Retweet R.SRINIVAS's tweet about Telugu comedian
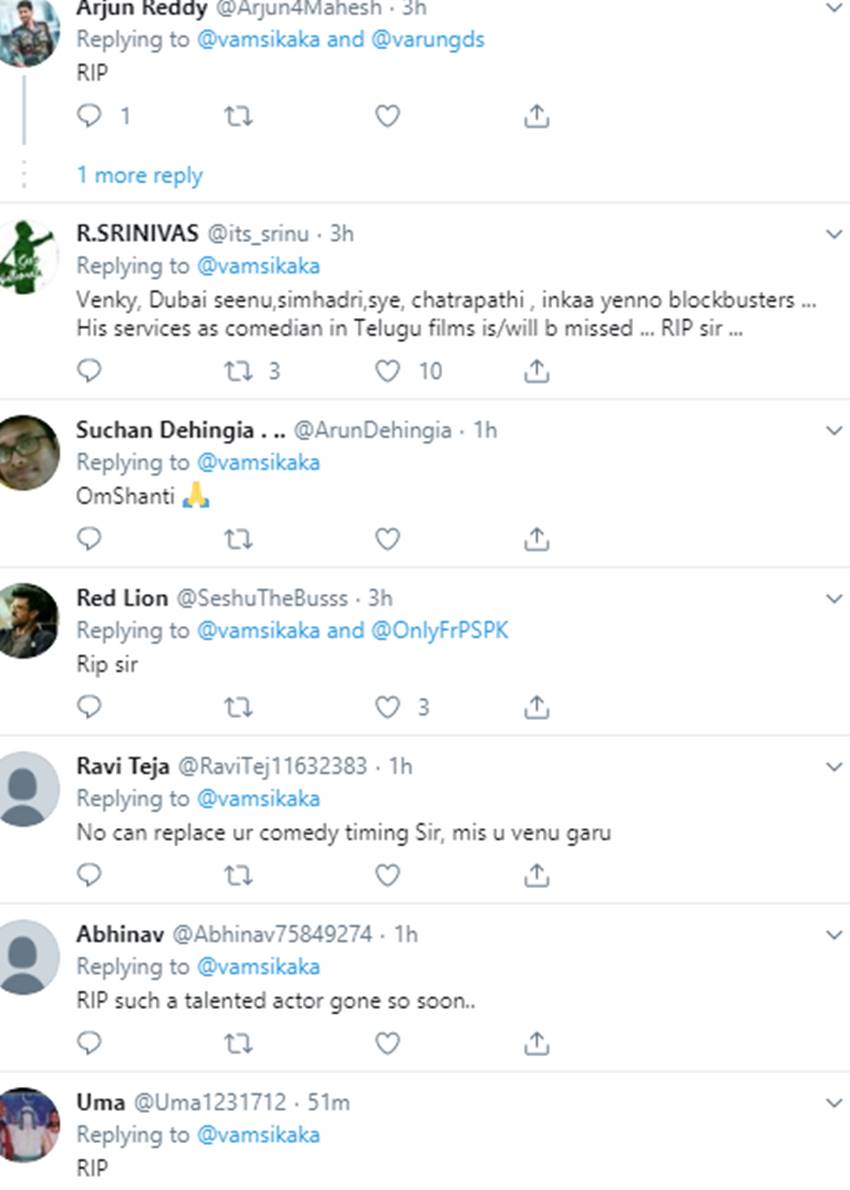The height and width of the screenshot is (1190, 850). click(237, 372)
